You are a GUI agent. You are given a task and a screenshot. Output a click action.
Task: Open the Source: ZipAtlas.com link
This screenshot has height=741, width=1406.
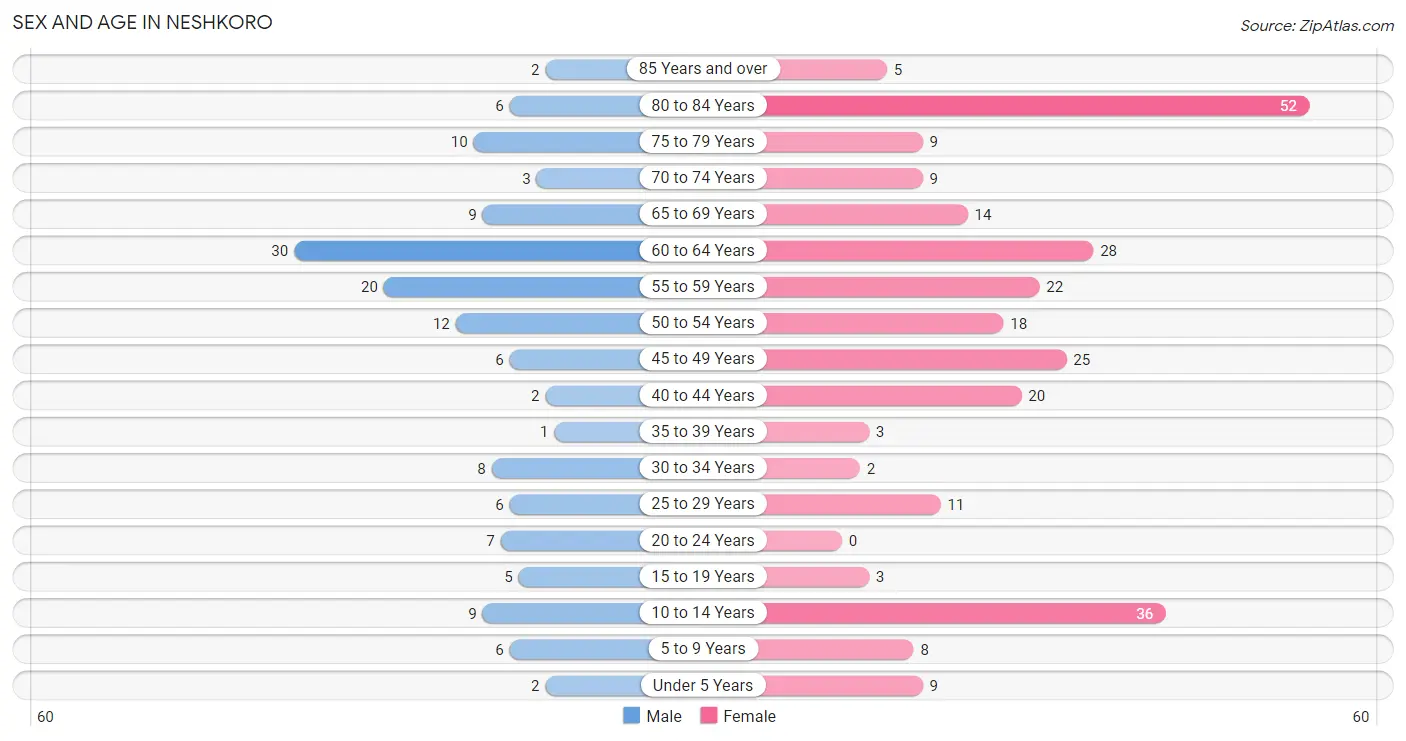pyautogui.click(x=1317, y=26)
